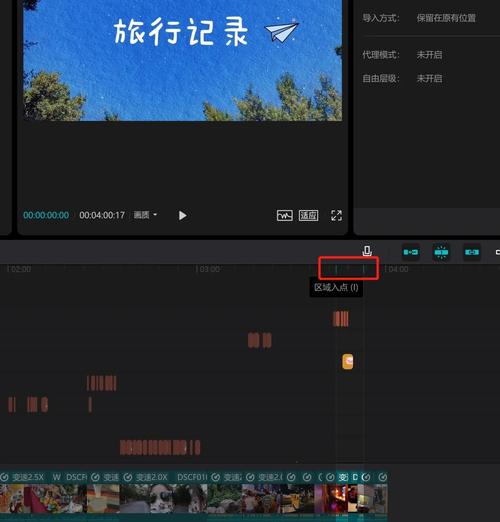
Task: Select the 变速2.5X video clip label
Action: [x=28, y=477]
